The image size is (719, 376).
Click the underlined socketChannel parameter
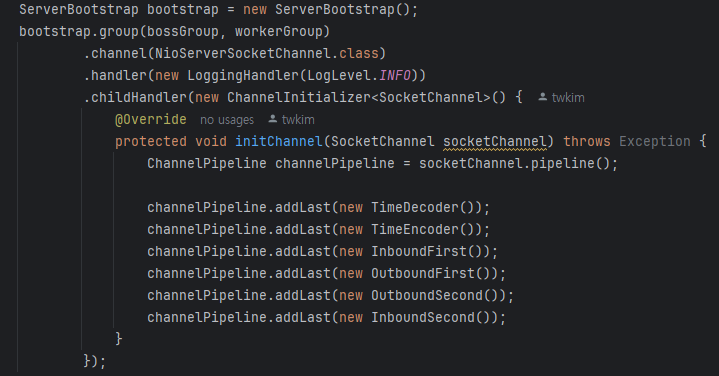click(495, 142)
